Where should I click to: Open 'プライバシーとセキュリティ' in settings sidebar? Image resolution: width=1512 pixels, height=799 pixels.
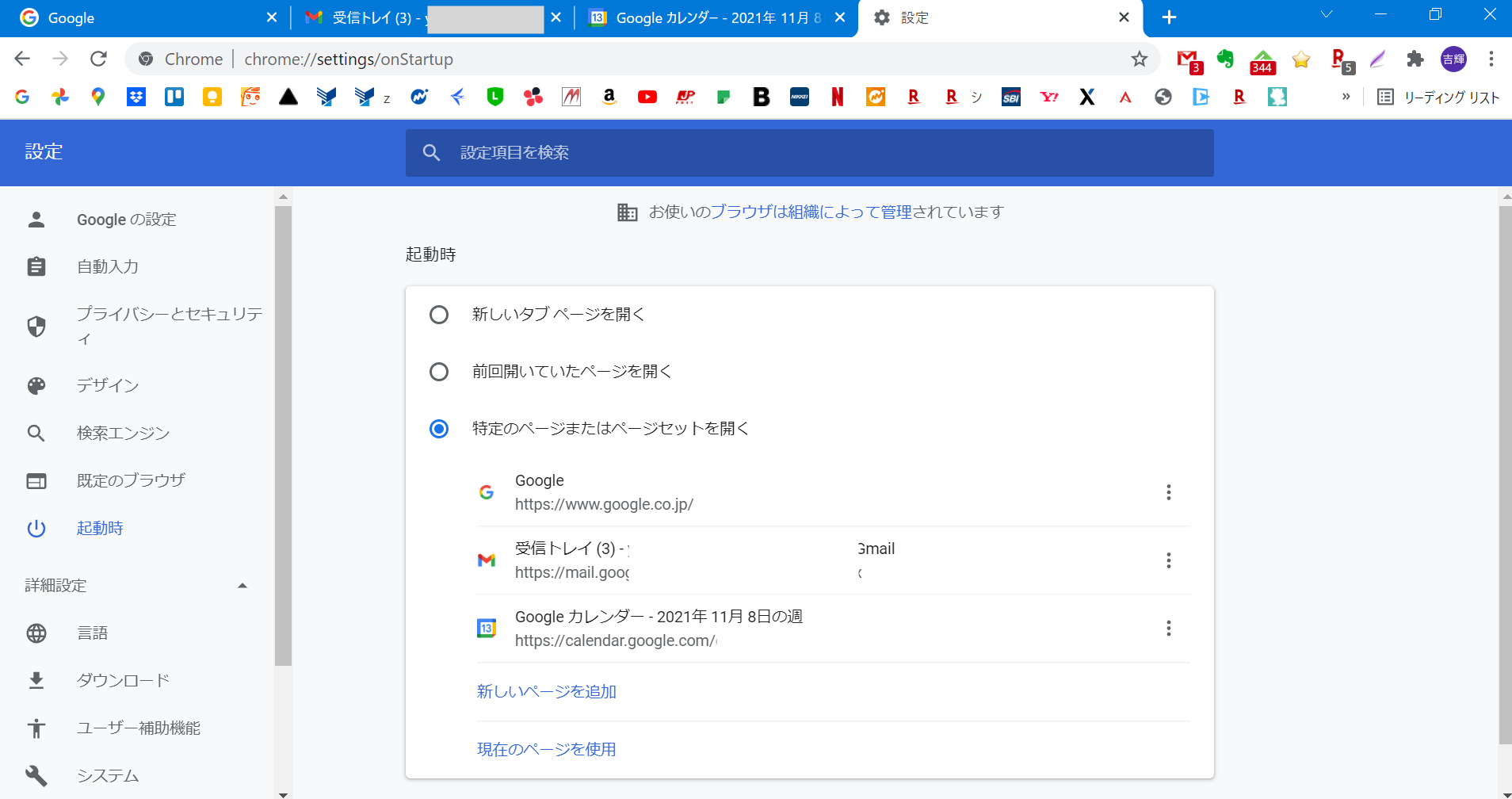169,326
